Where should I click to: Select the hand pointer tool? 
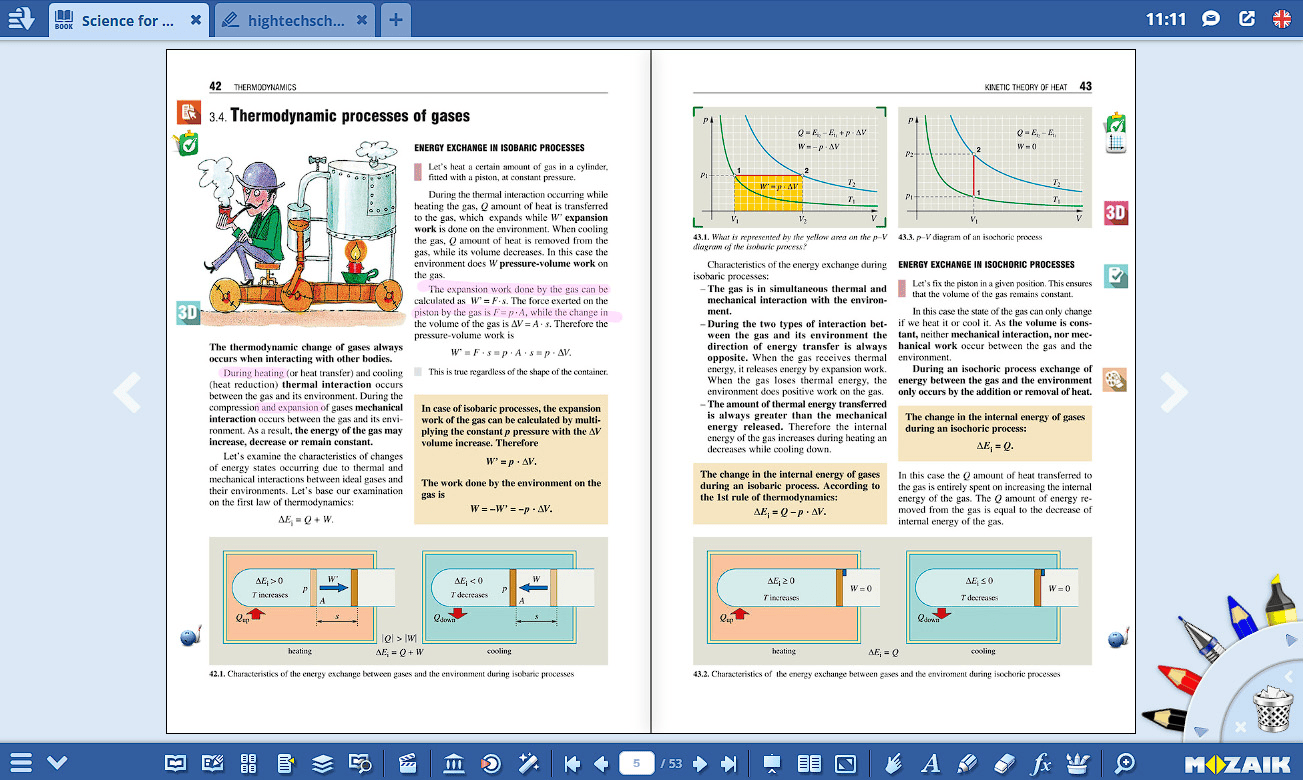pos(894,763)
